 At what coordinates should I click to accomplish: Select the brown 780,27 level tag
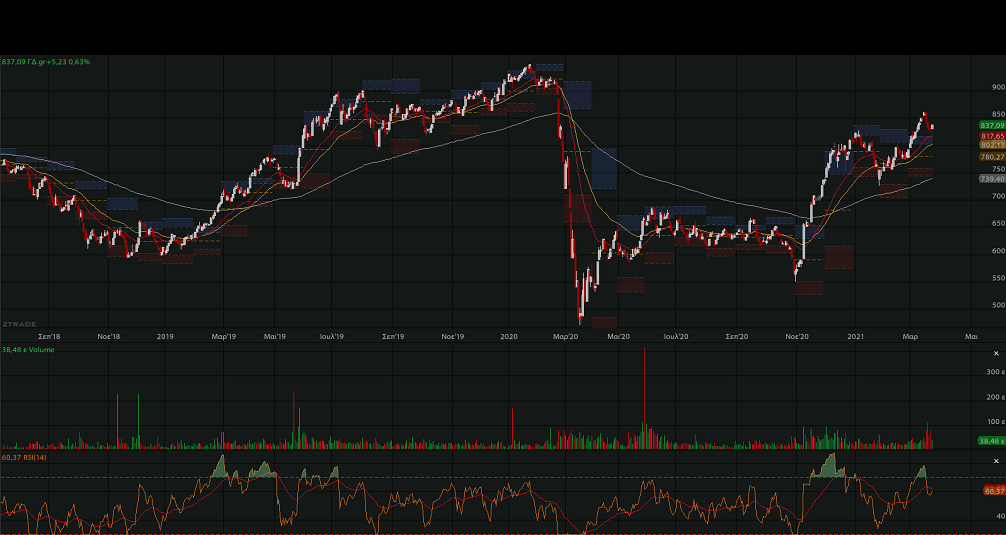[x=993, y=157]
